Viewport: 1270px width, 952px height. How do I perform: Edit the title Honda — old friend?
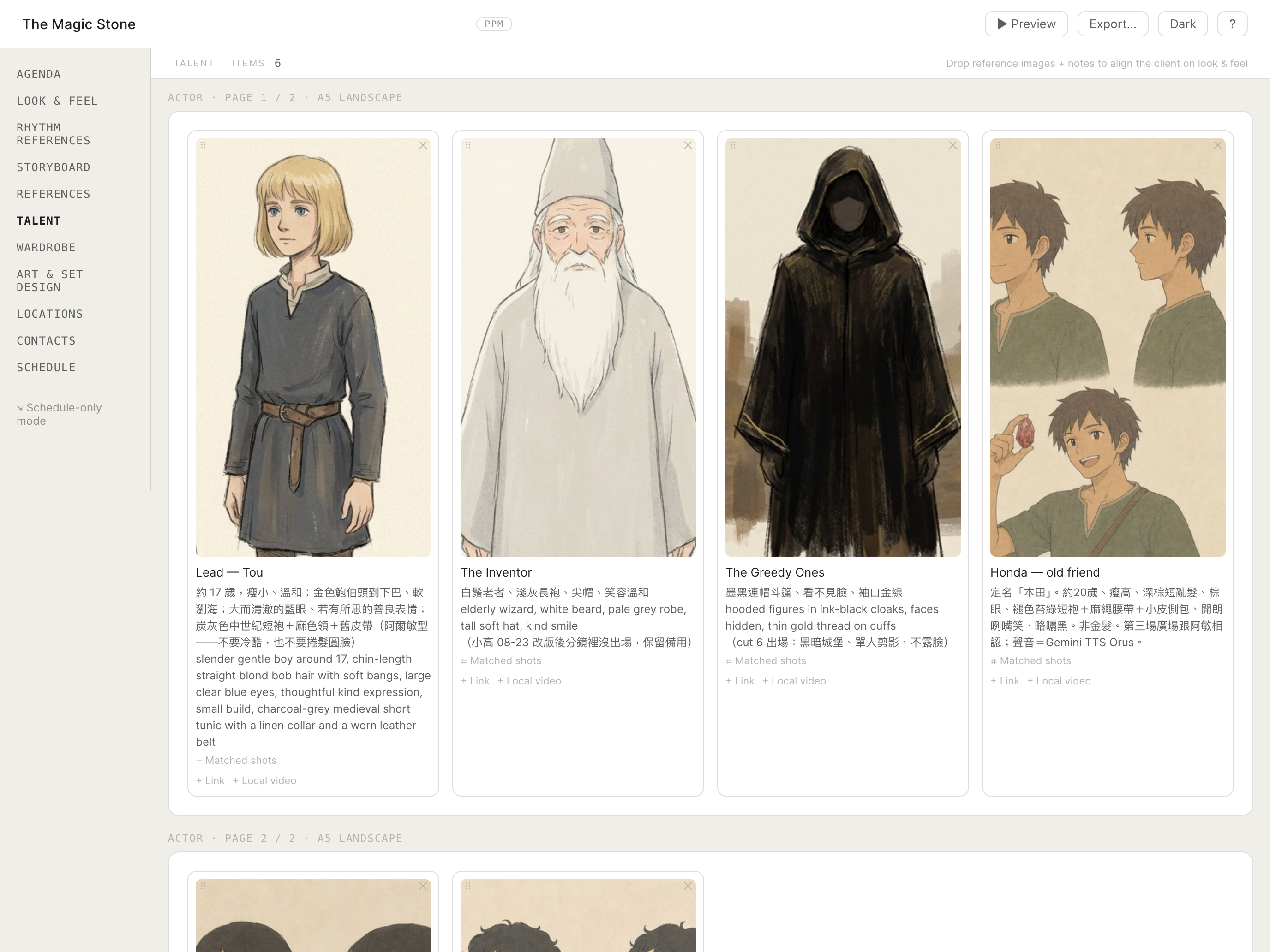coord(1045,572)
